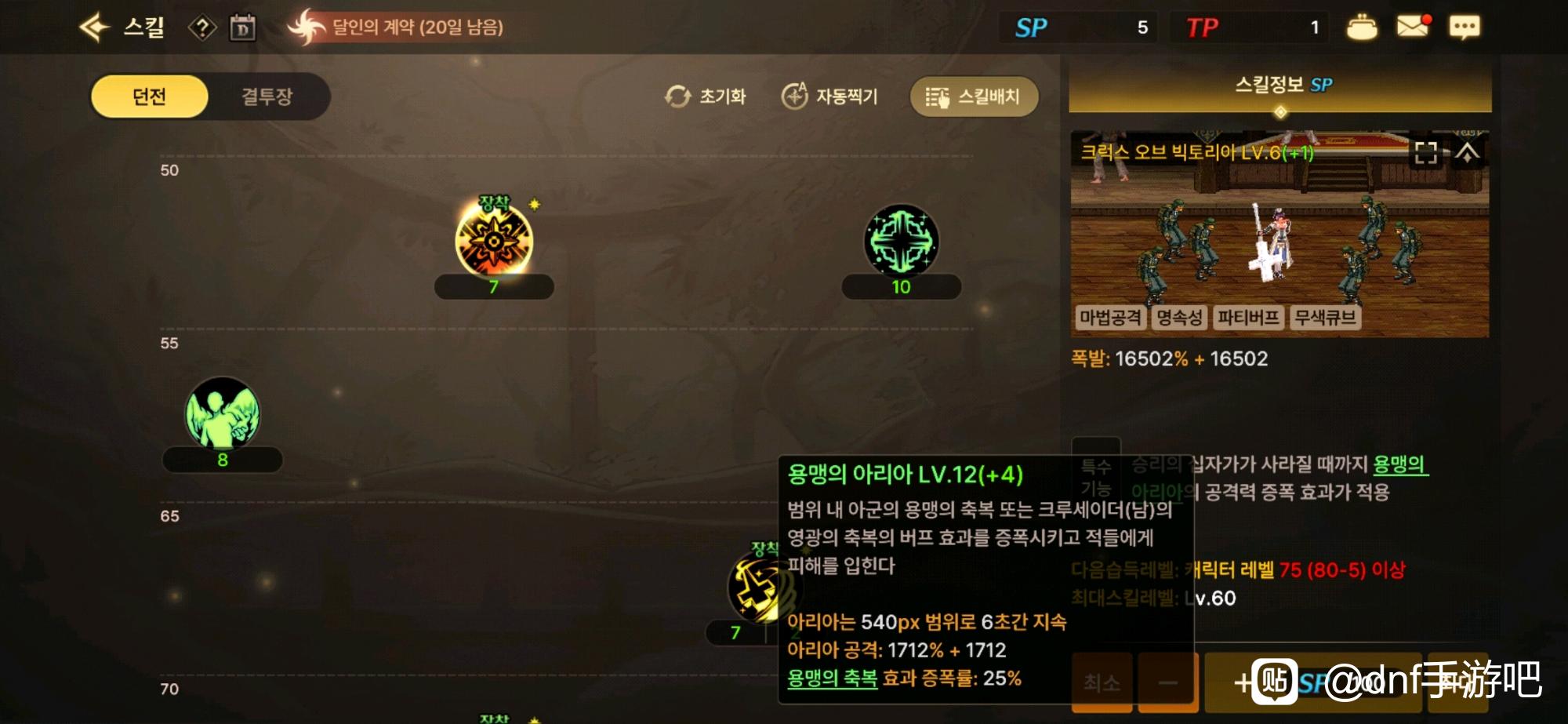This screenshot has width=1568, height=724.
Task: Click the 초기화 reset button
Action: point(705,96)
